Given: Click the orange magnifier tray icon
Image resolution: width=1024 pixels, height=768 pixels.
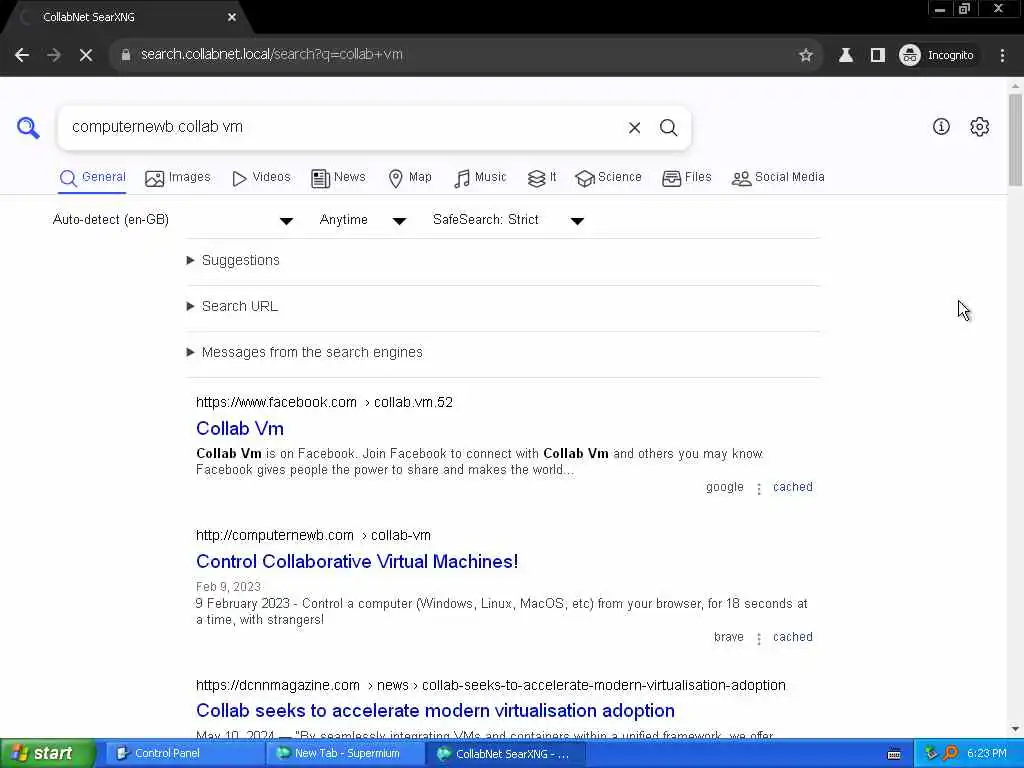Looking at the screenshot, I should [951, 754].
